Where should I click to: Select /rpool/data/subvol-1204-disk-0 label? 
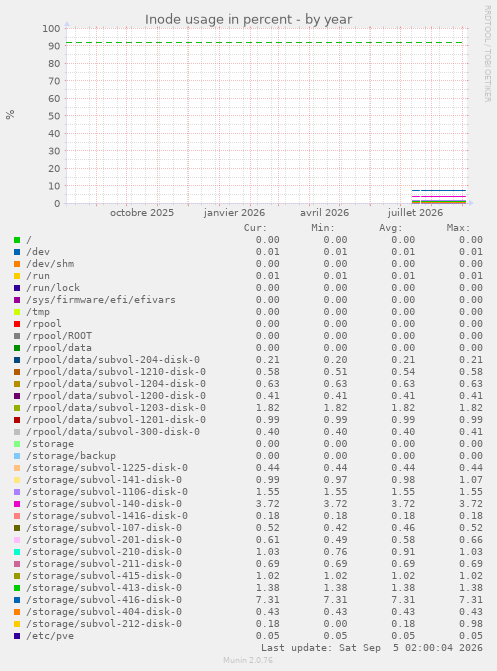point(116,384)
